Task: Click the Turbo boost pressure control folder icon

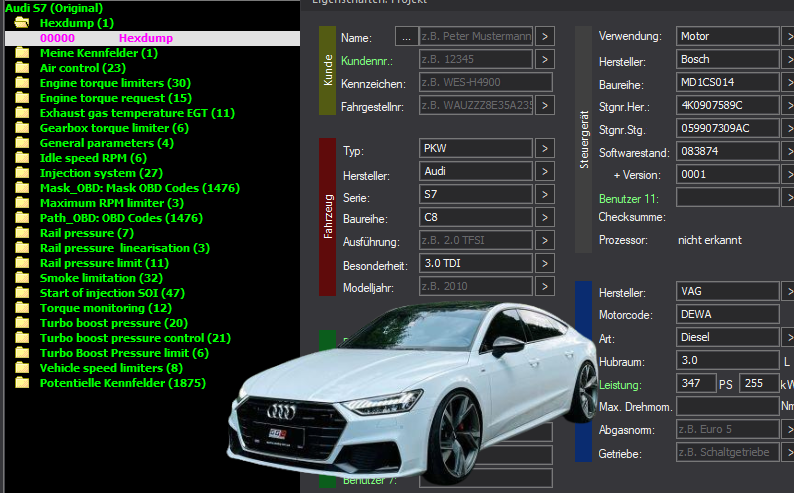Action: click(22, 338)
